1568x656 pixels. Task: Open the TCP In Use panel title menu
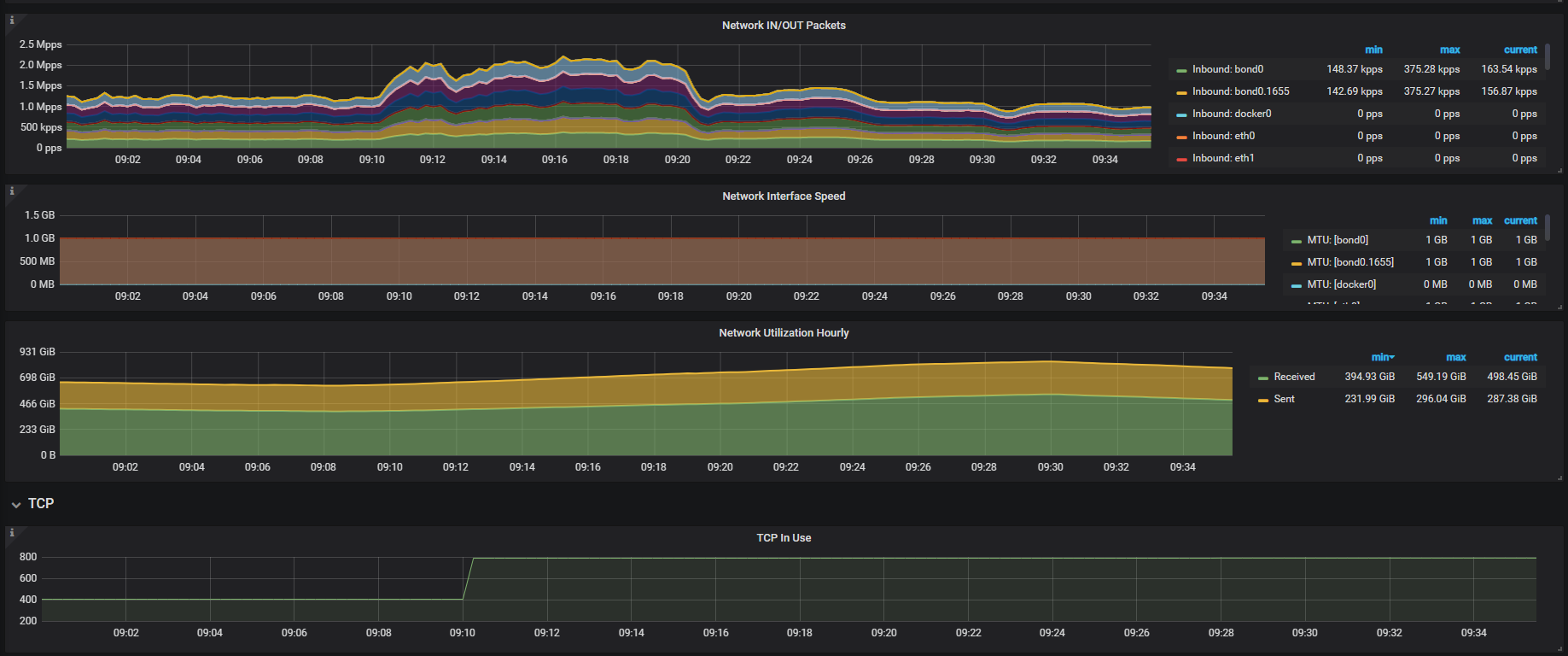point(784,538)
